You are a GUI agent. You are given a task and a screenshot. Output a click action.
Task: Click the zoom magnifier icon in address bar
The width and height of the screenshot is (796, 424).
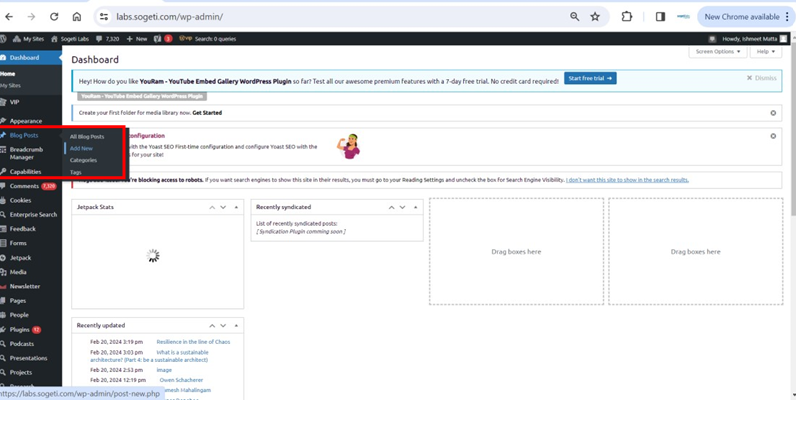point(574,17)
